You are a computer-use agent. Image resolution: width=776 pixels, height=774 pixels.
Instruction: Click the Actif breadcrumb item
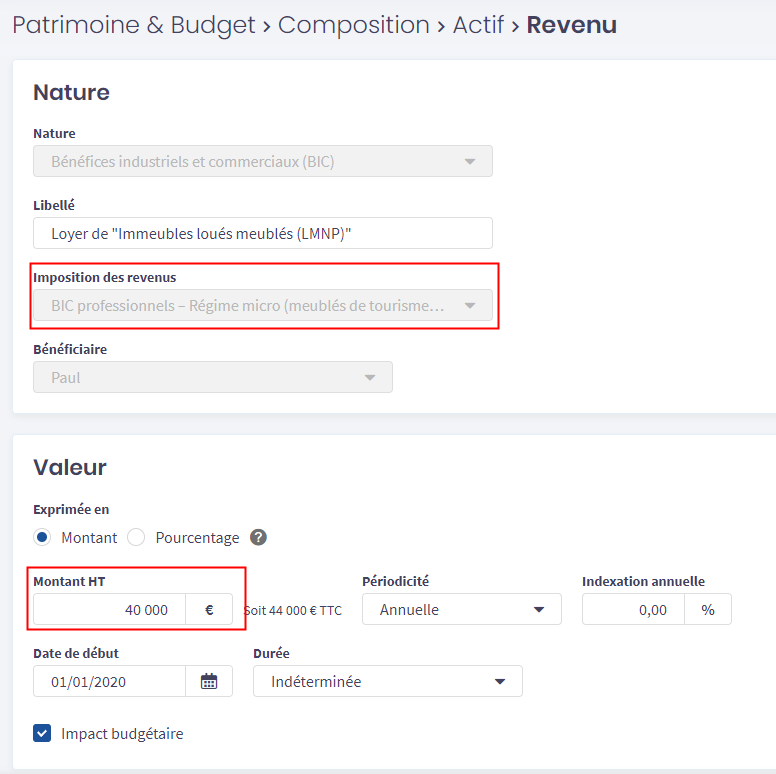point(478,25)
